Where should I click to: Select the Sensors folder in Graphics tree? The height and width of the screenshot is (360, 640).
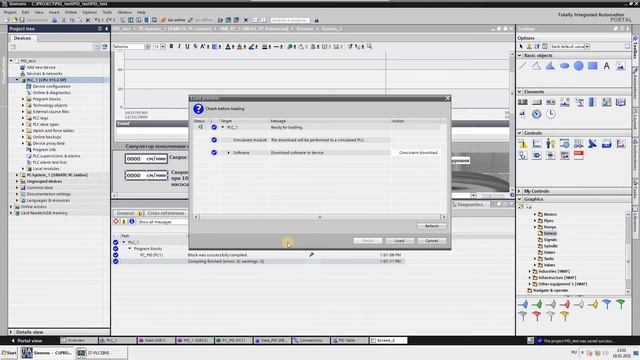[x=550, y=233]
